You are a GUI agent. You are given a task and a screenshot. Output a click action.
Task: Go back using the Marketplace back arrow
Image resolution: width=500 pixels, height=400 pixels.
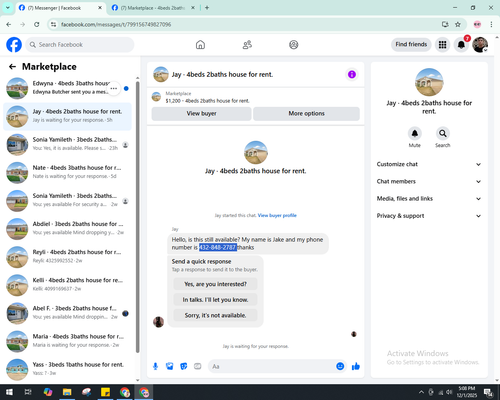(x=13, y=67)
